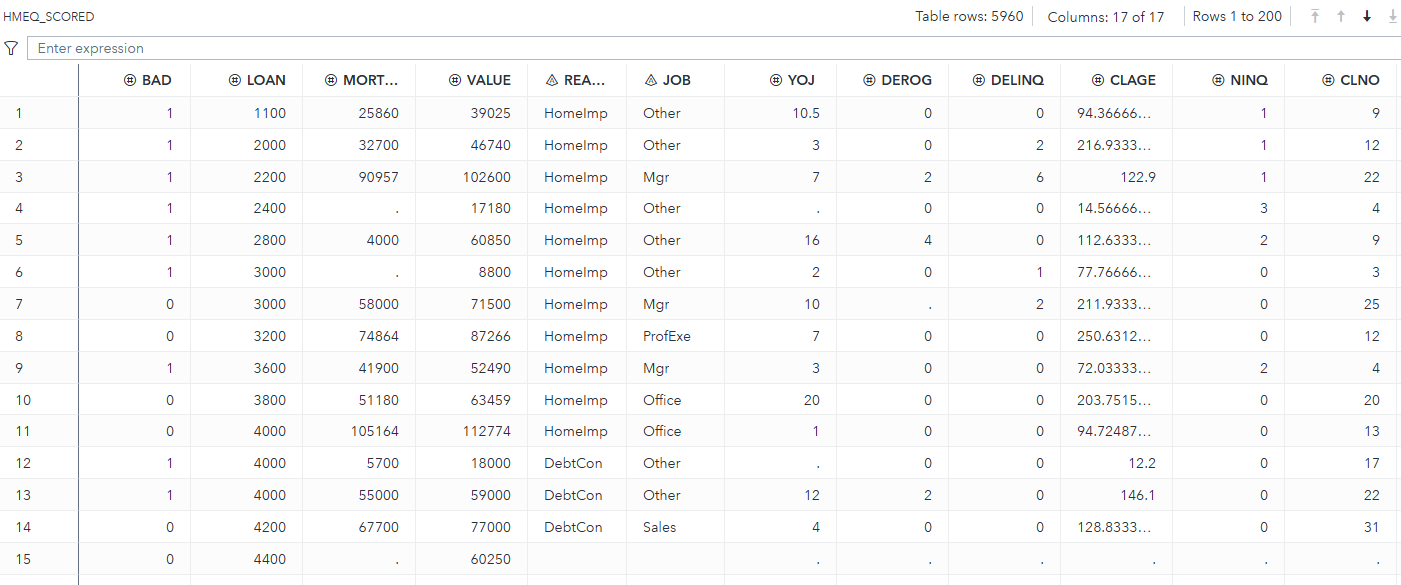Load the next rows with the down arrow
The width and height of the screenshot is (1401, 585).
(x=1366, y=16)
